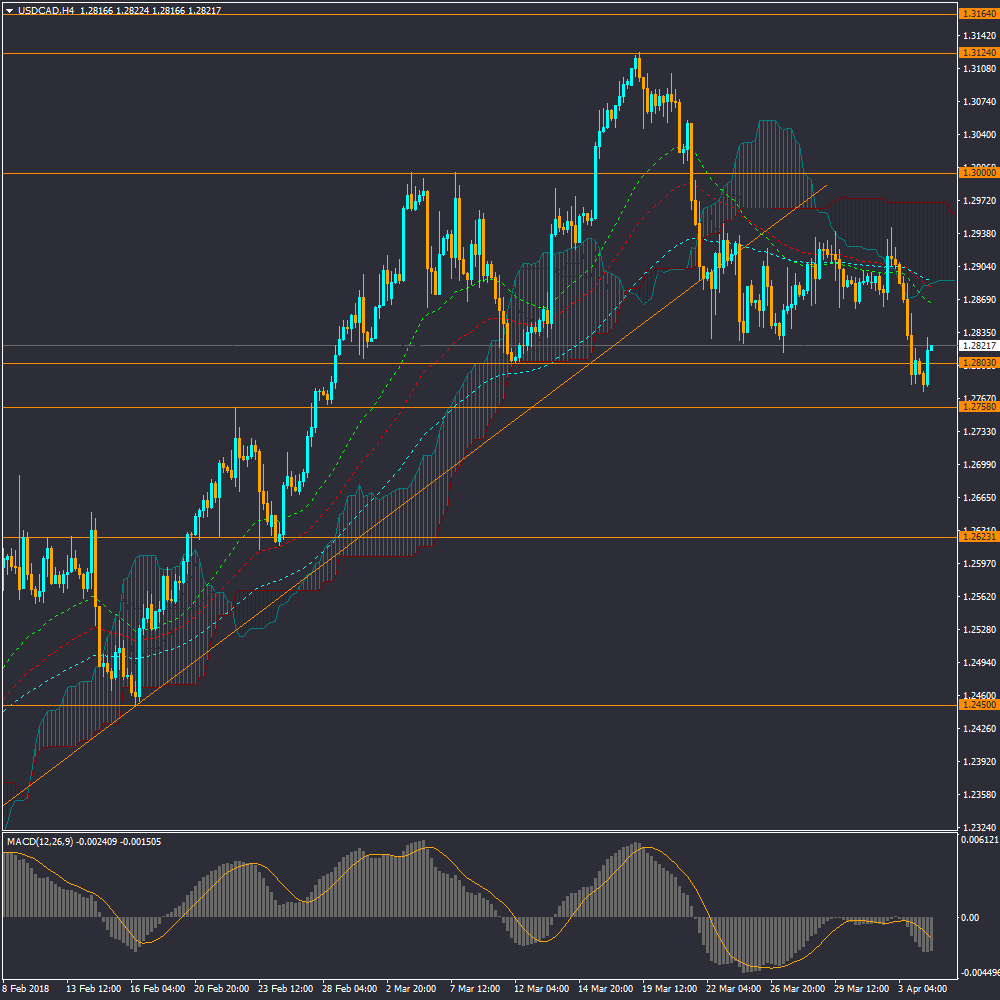Select the 19 Mar 12:00 time label
Viewport: 1000px width, 1000px height.
(669, 989)
